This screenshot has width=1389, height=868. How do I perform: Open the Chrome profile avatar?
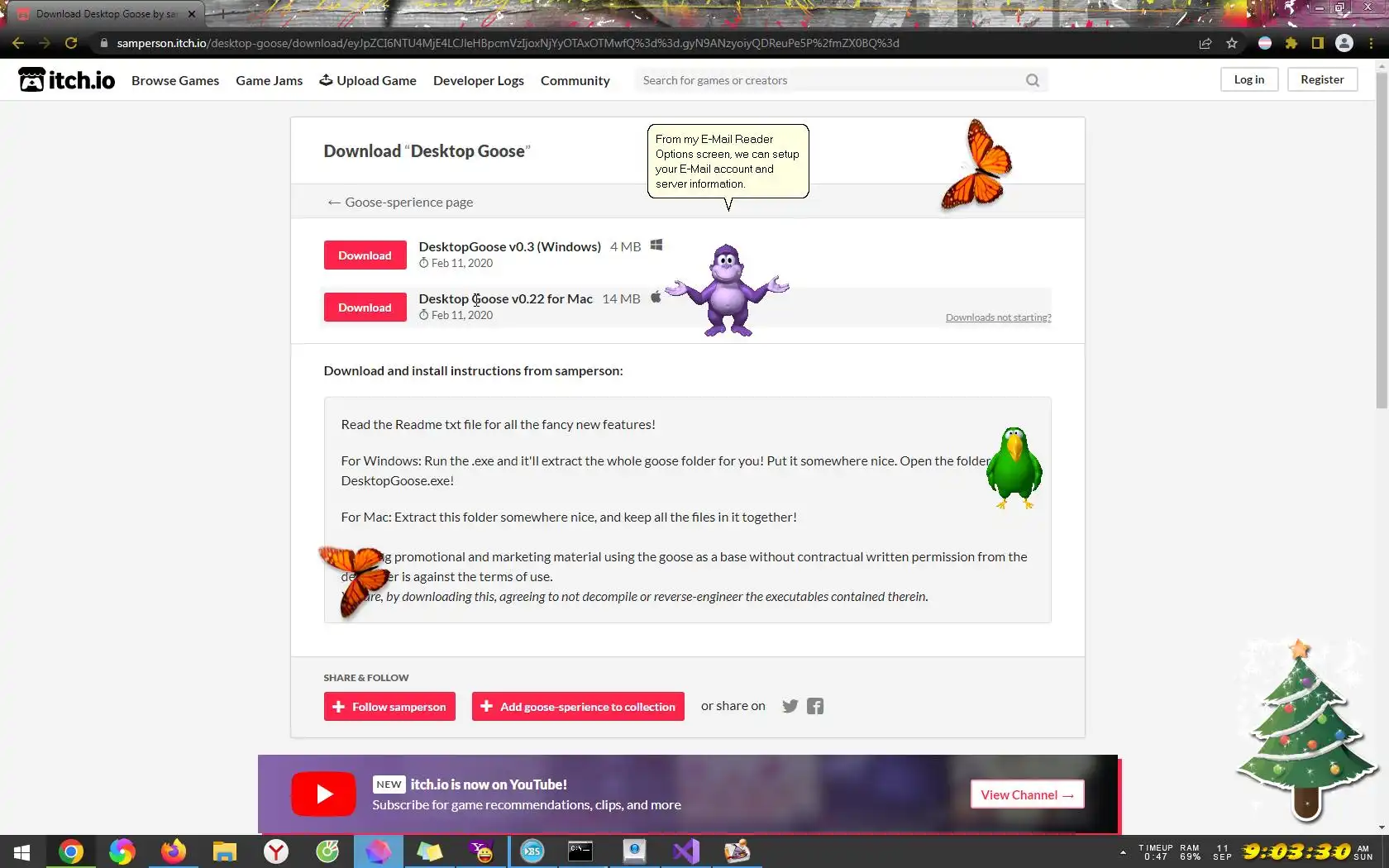click(x=1344, y=43)
